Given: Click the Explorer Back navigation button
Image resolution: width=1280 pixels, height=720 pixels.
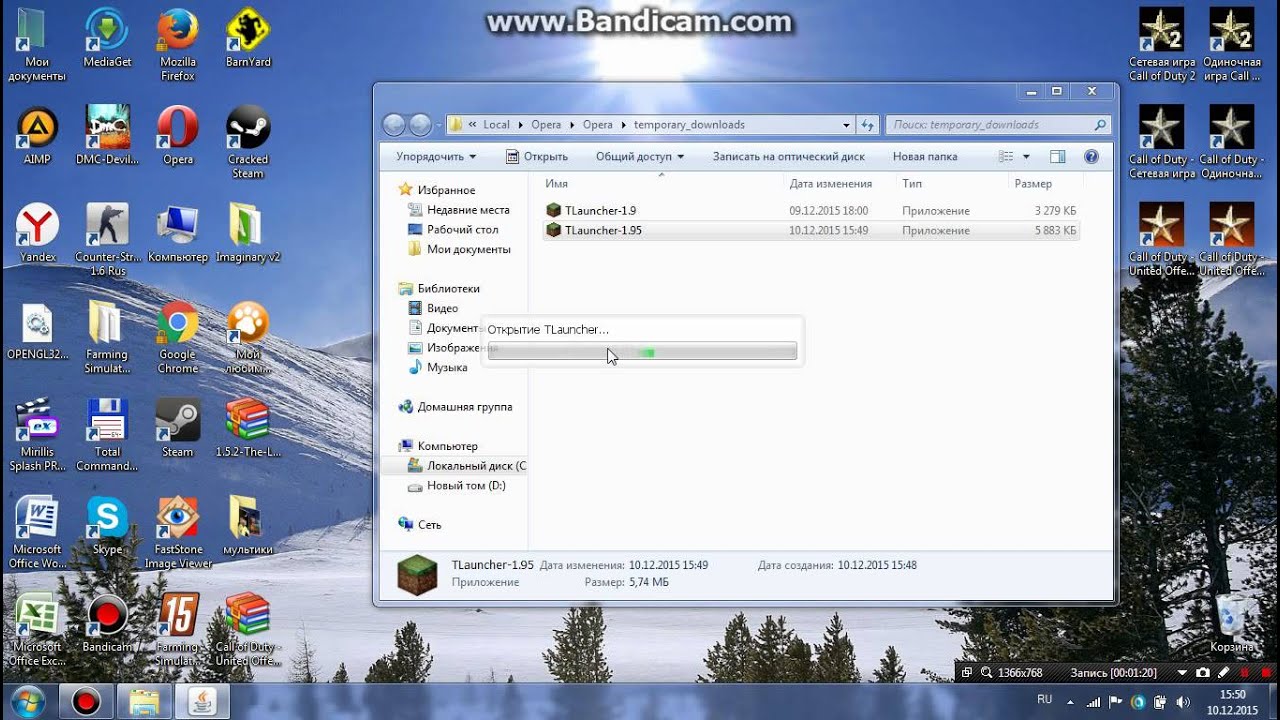Looking at the screenshot, I should (394, 125).
